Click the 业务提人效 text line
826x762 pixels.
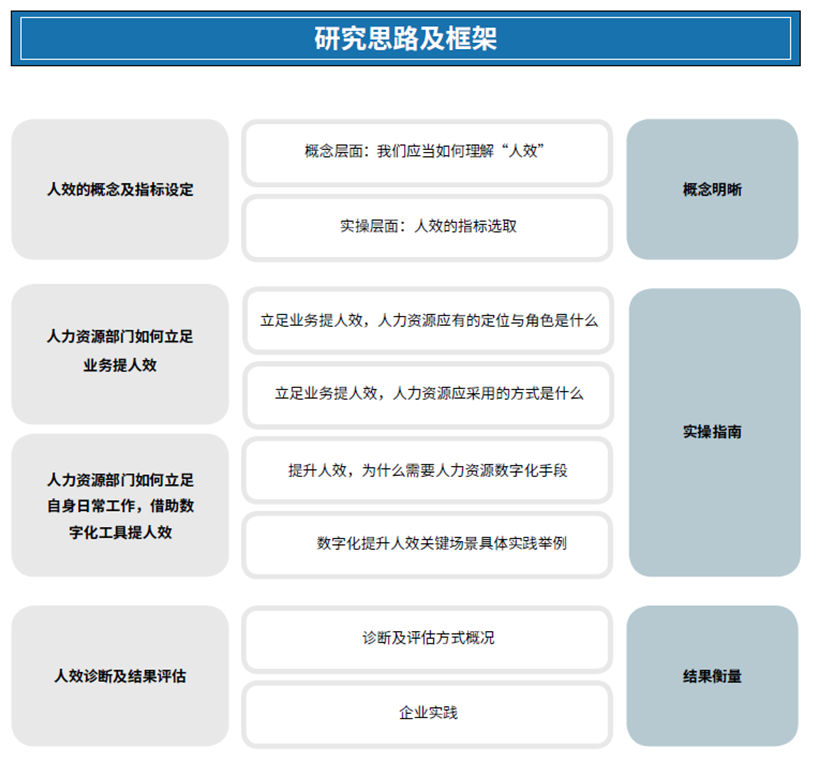[x=120, y=366]
